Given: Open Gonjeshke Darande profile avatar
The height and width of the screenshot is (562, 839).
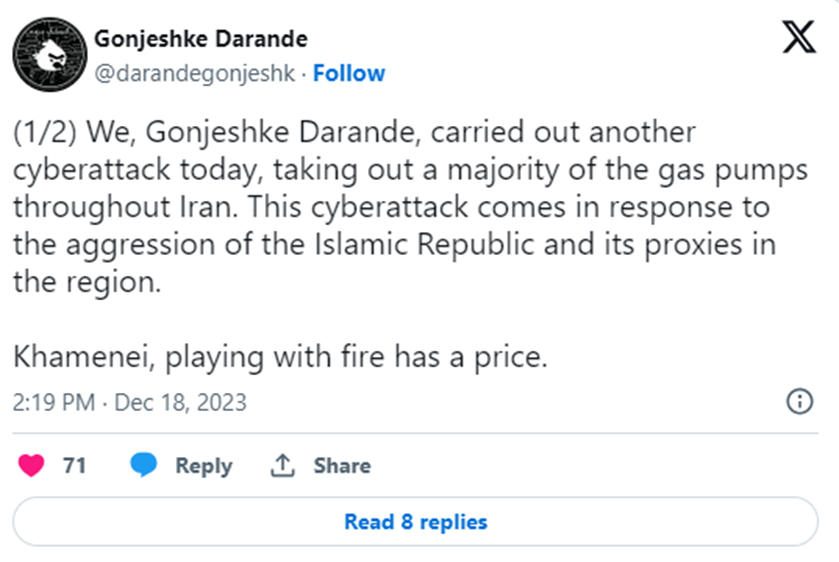Looking at the screenshot, I should pos(46,55).
